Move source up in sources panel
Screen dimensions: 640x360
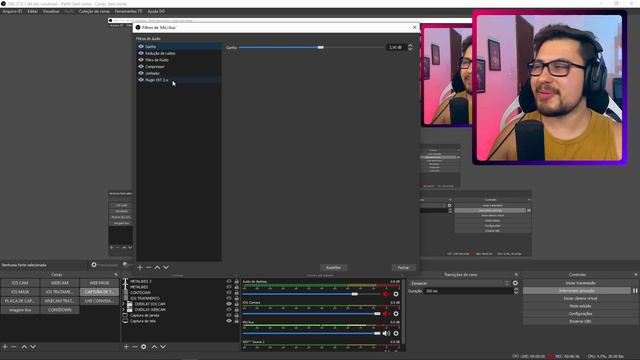click(154, 347)
